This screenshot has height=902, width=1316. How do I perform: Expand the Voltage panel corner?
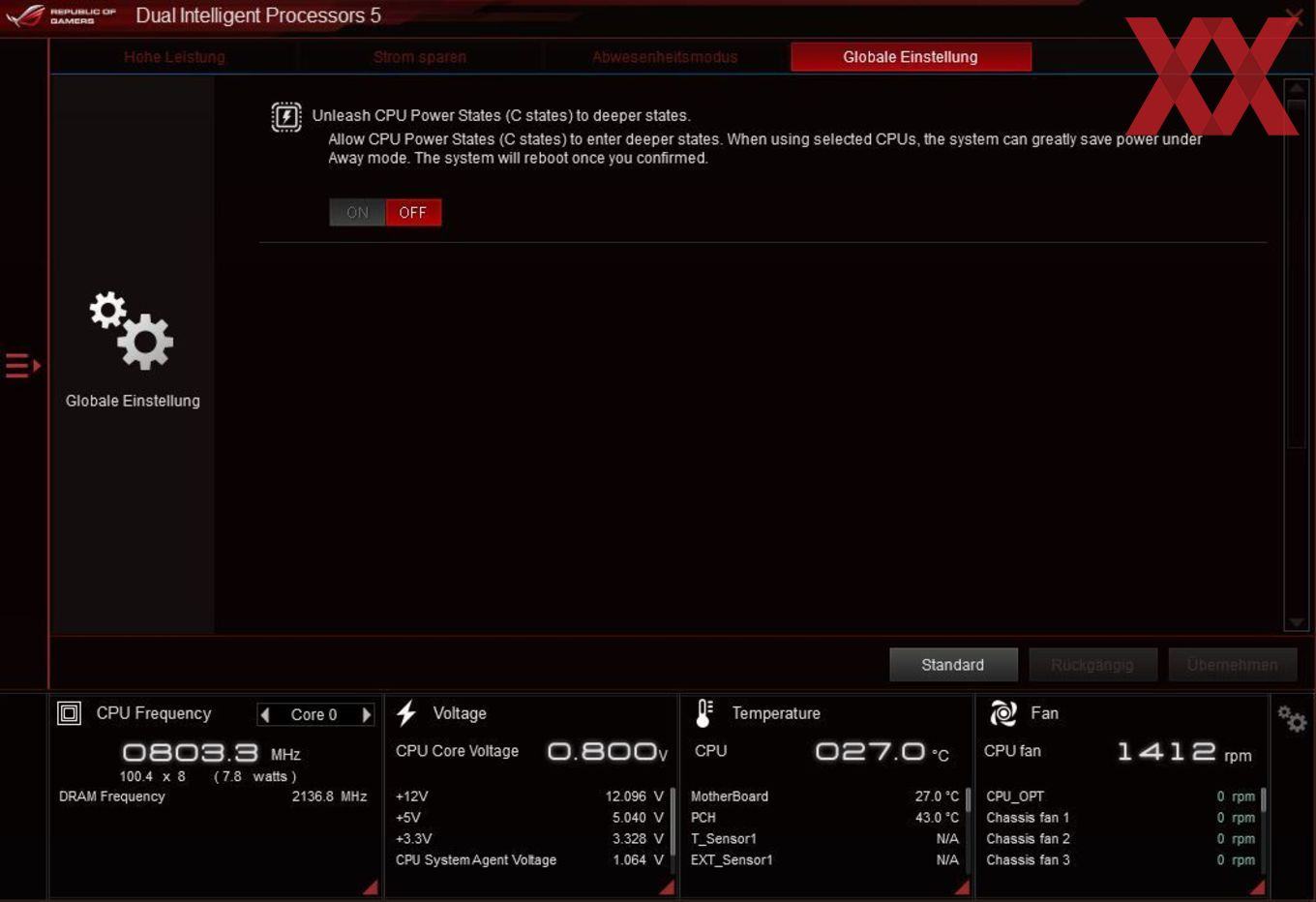(667, 887)
